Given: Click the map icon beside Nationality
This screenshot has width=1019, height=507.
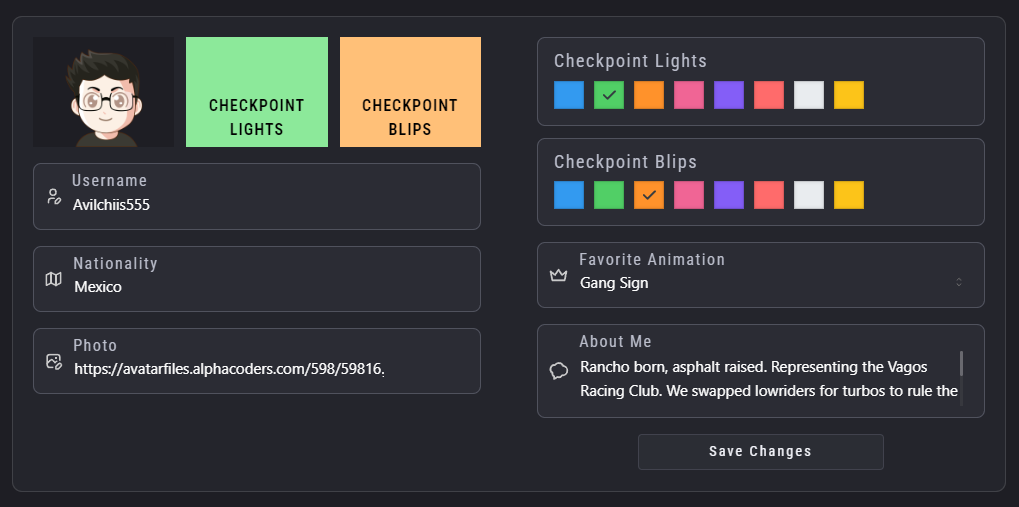Looking at the screenshot, I should (54, 279).
